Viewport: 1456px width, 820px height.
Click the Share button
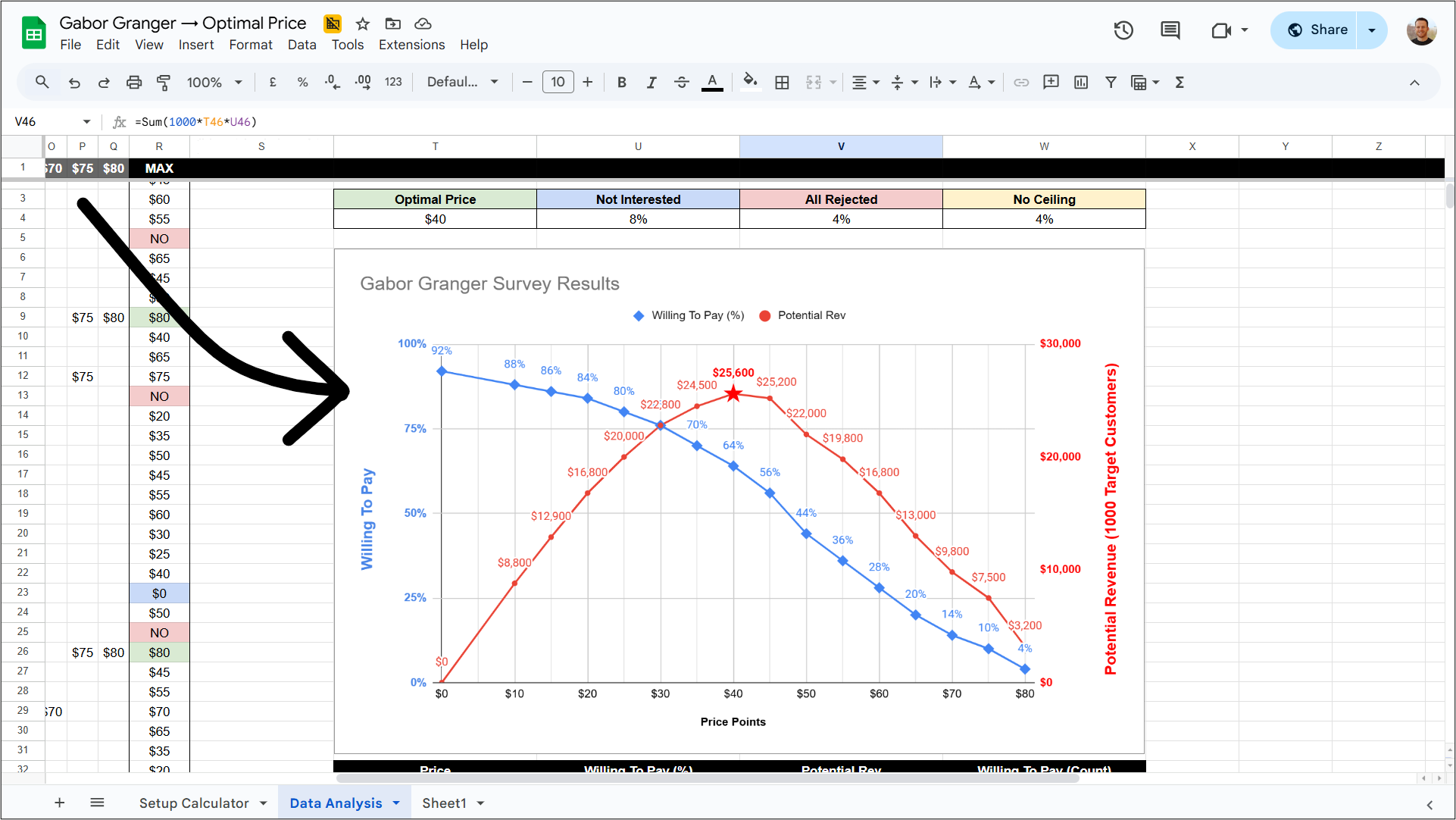pos(1317,30)
